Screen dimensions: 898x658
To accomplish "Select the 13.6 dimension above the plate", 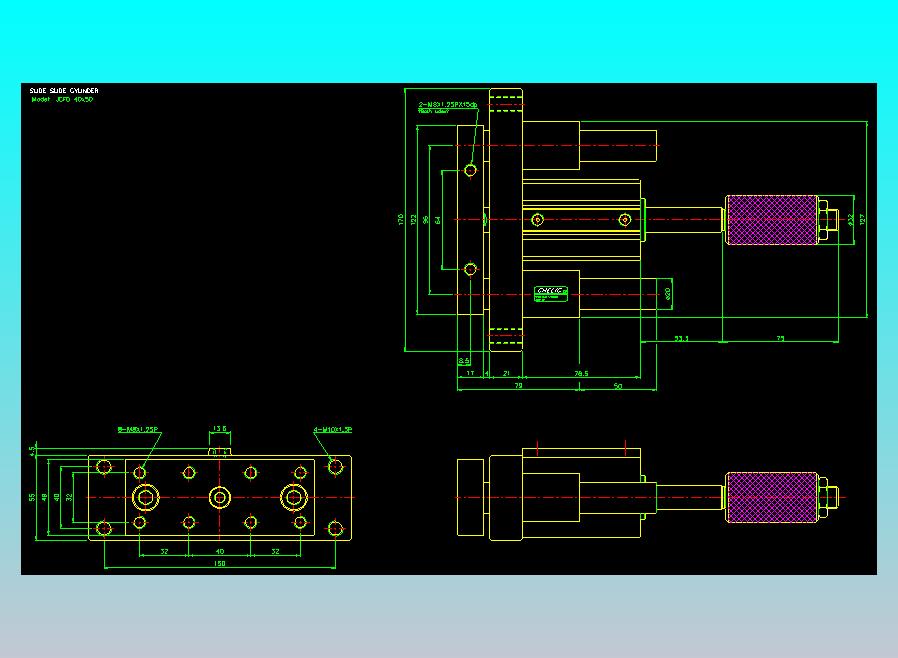I will point(220,428).
